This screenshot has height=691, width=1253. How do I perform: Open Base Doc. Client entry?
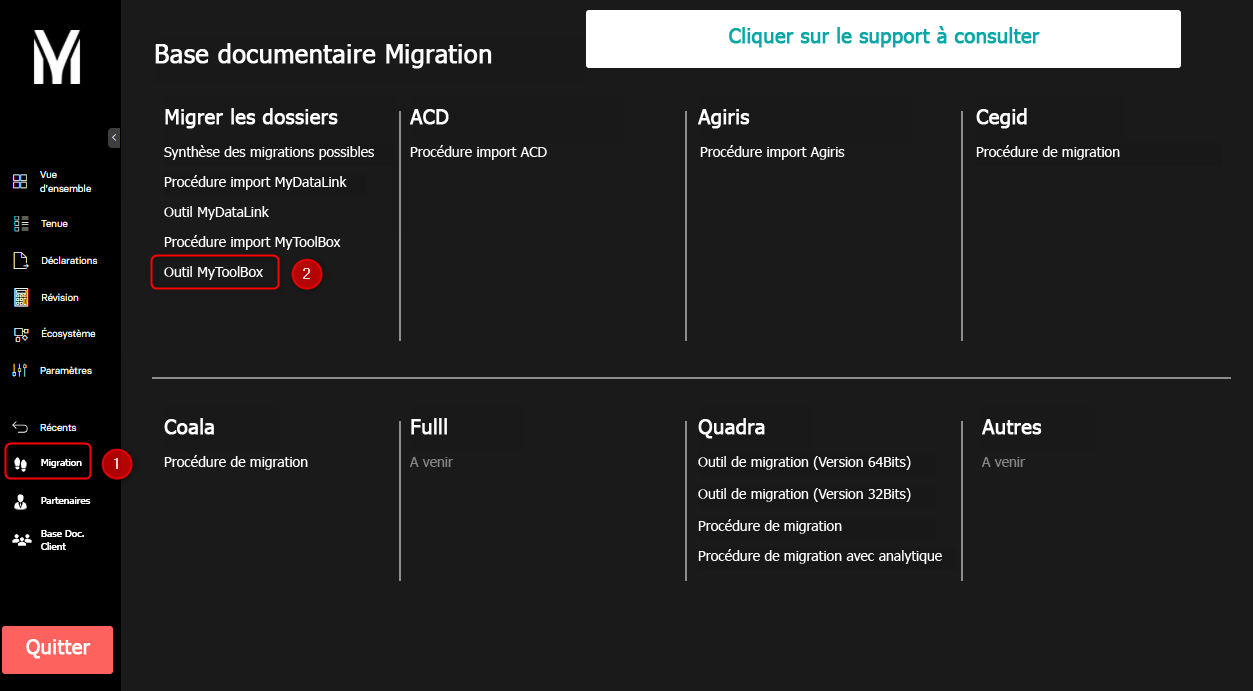pyautogui.click(x=62, y=540)
